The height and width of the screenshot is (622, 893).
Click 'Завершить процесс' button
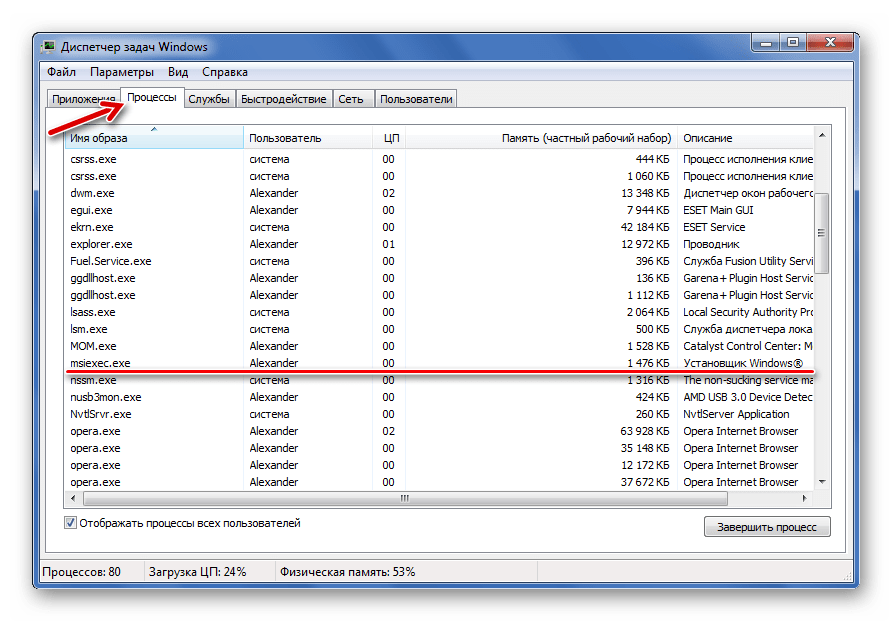[x=766, y=527]
